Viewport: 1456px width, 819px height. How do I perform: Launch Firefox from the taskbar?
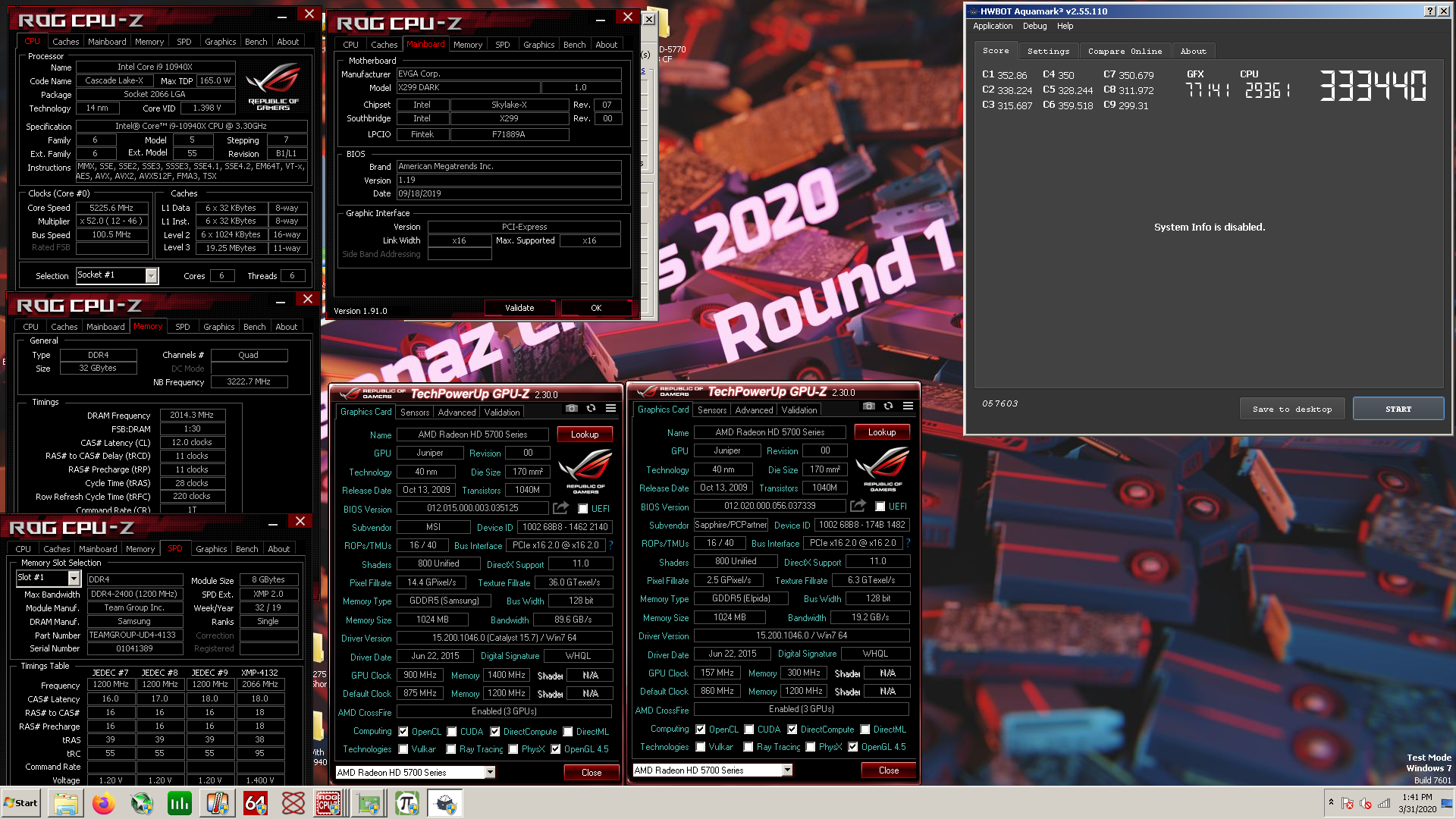(x=104, y=803)
